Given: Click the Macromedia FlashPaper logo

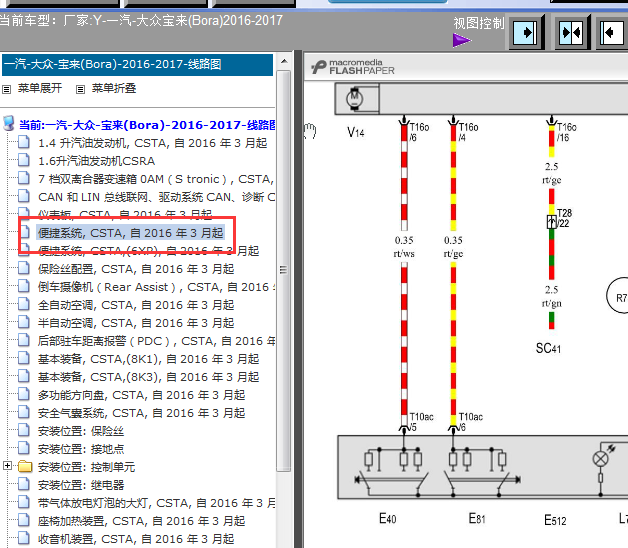Looking at the screenshot, I should point(353,67).
